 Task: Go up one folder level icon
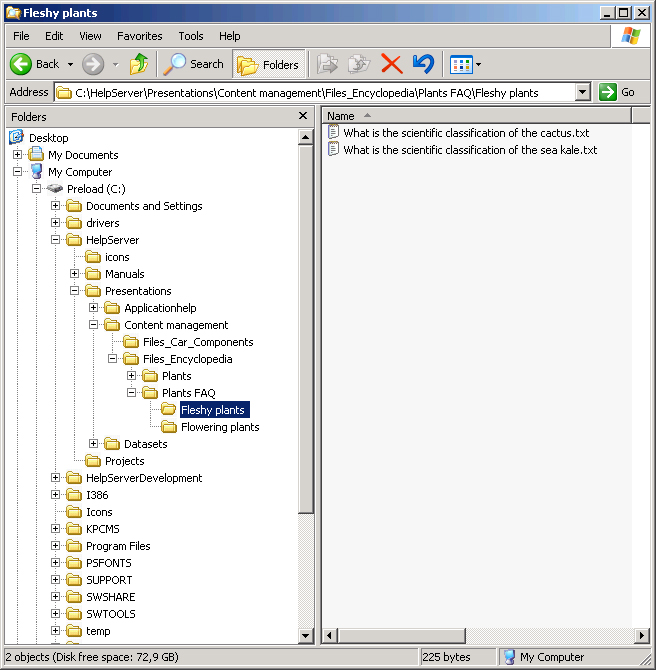pos(139,64)
